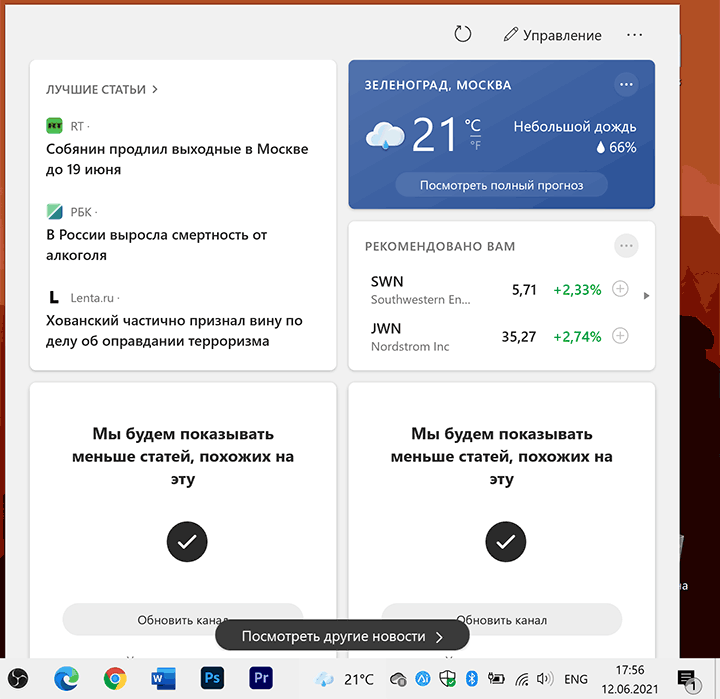This screenshot has width=720, height=699.
Task: Click checkmark circle in right feedback card
Action: coord(506,541)
